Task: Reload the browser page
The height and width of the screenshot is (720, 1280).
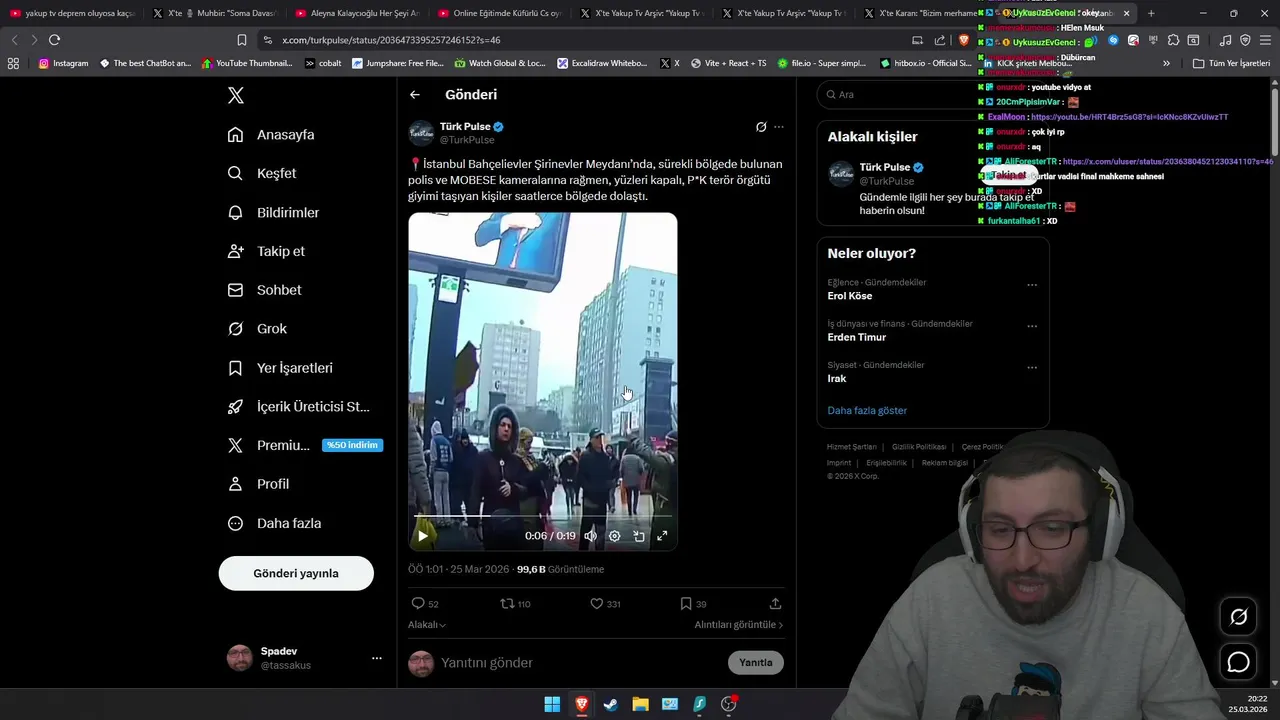Action: point(54,40)
